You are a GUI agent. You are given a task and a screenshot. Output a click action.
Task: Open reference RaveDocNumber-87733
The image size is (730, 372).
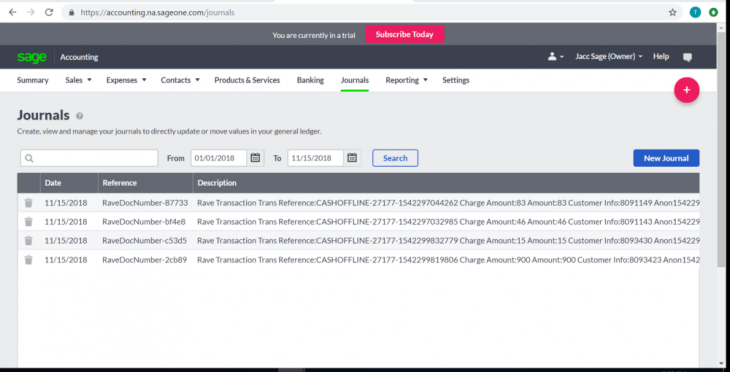(x=145, y=203)
